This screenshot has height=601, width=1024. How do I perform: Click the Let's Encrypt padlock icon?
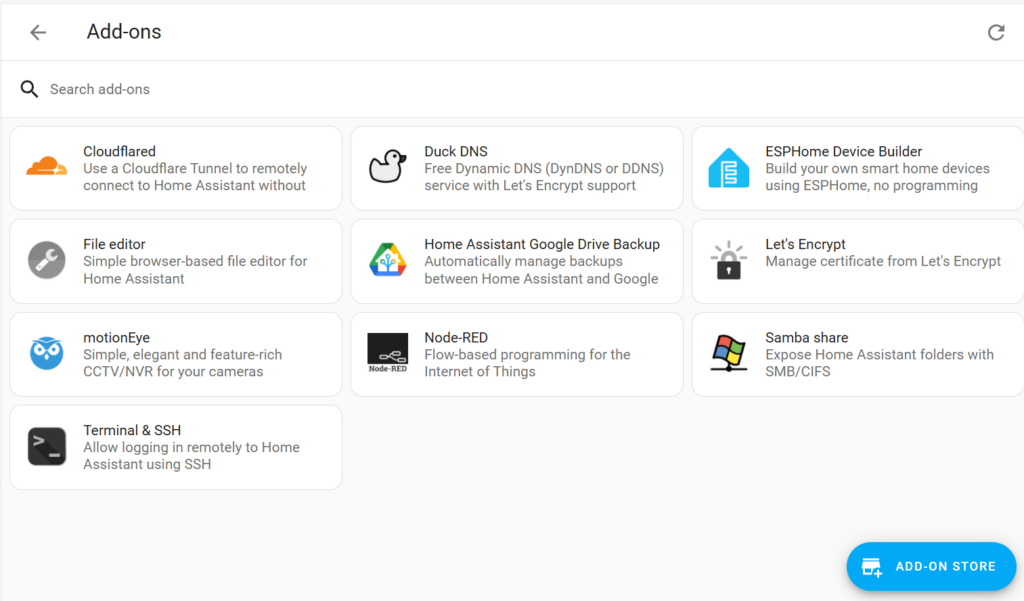[728, 260]
